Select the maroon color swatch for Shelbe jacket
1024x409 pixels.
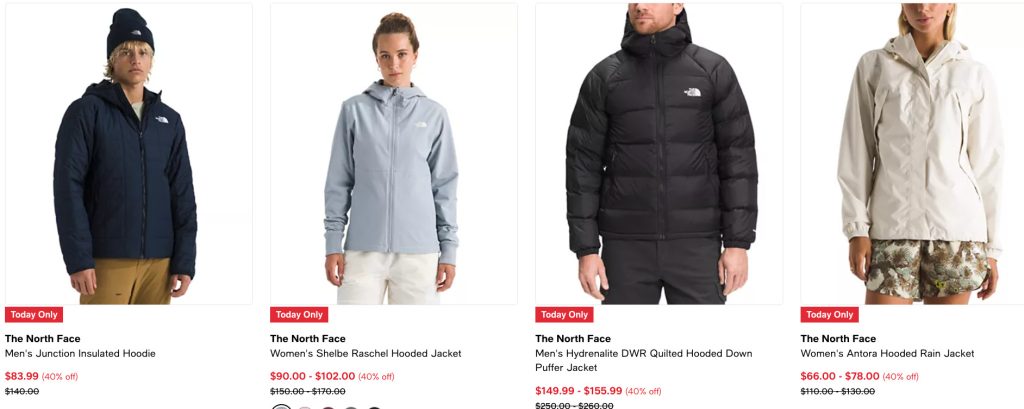328,406
